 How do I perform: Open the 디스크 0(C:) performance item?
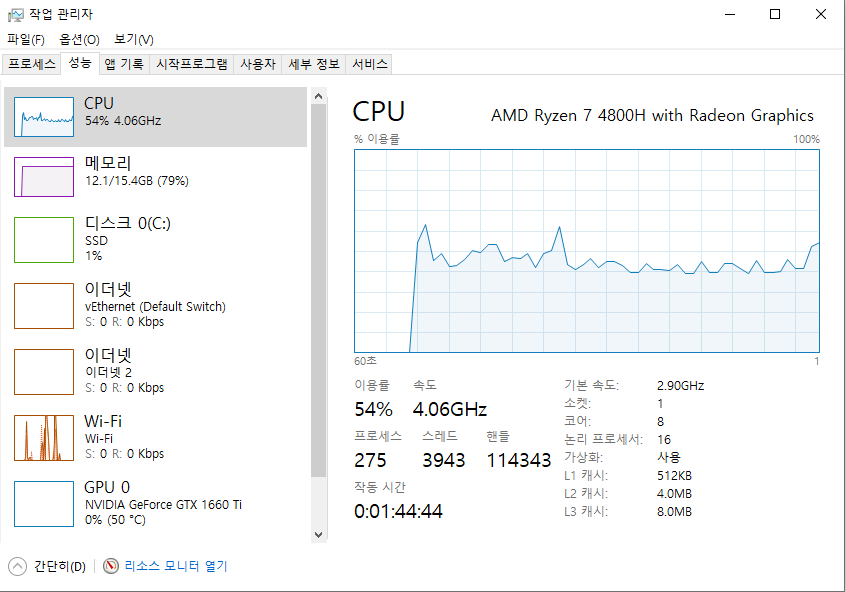click(x=155, y=240)
